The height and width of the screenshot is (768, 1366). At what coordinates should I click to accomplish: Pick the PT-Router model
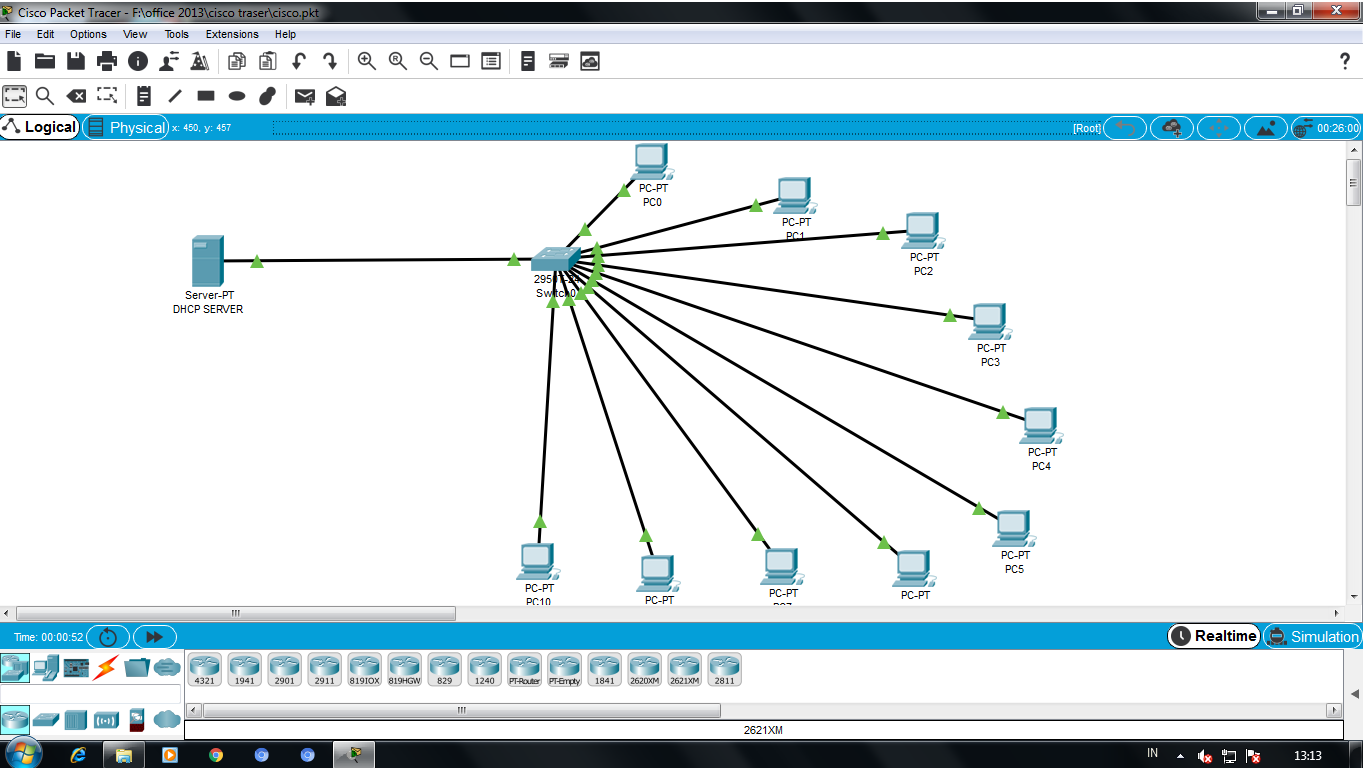point(525,670)
